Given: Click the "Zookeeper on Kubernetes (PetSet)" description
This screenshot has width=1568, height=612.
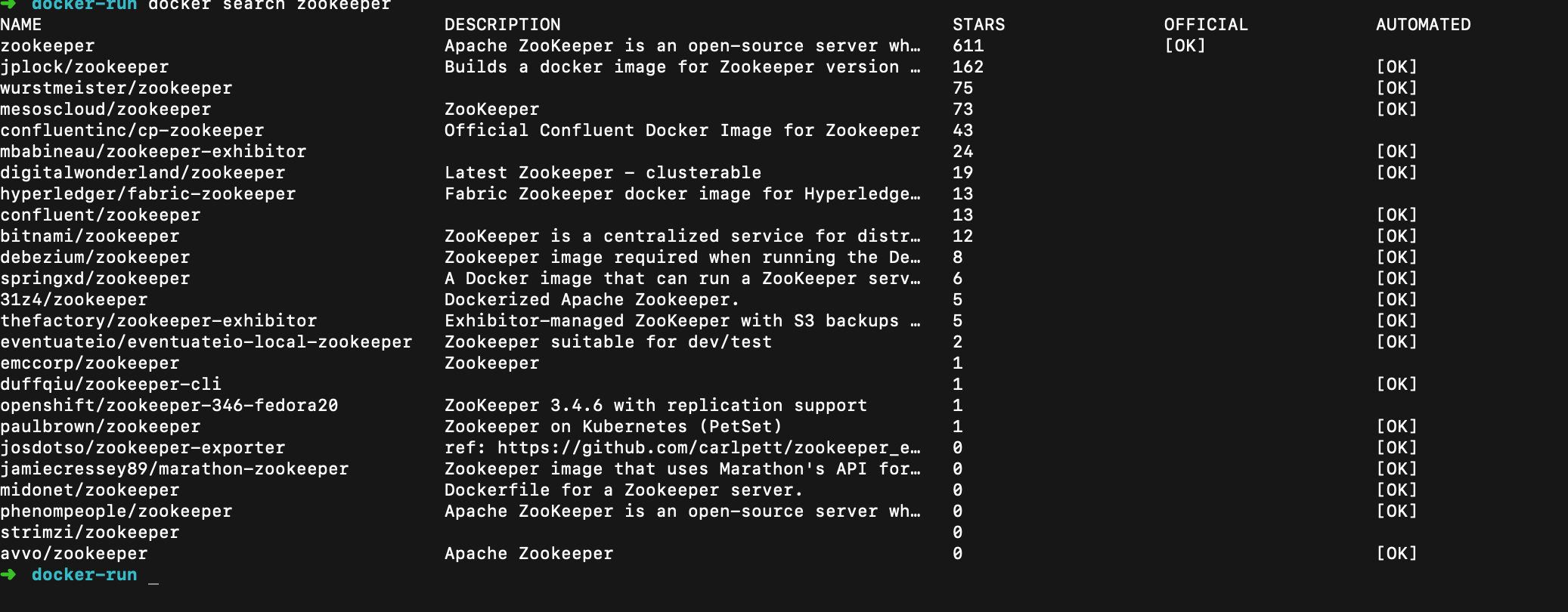Looking at the screenshot, I should 613,427.
